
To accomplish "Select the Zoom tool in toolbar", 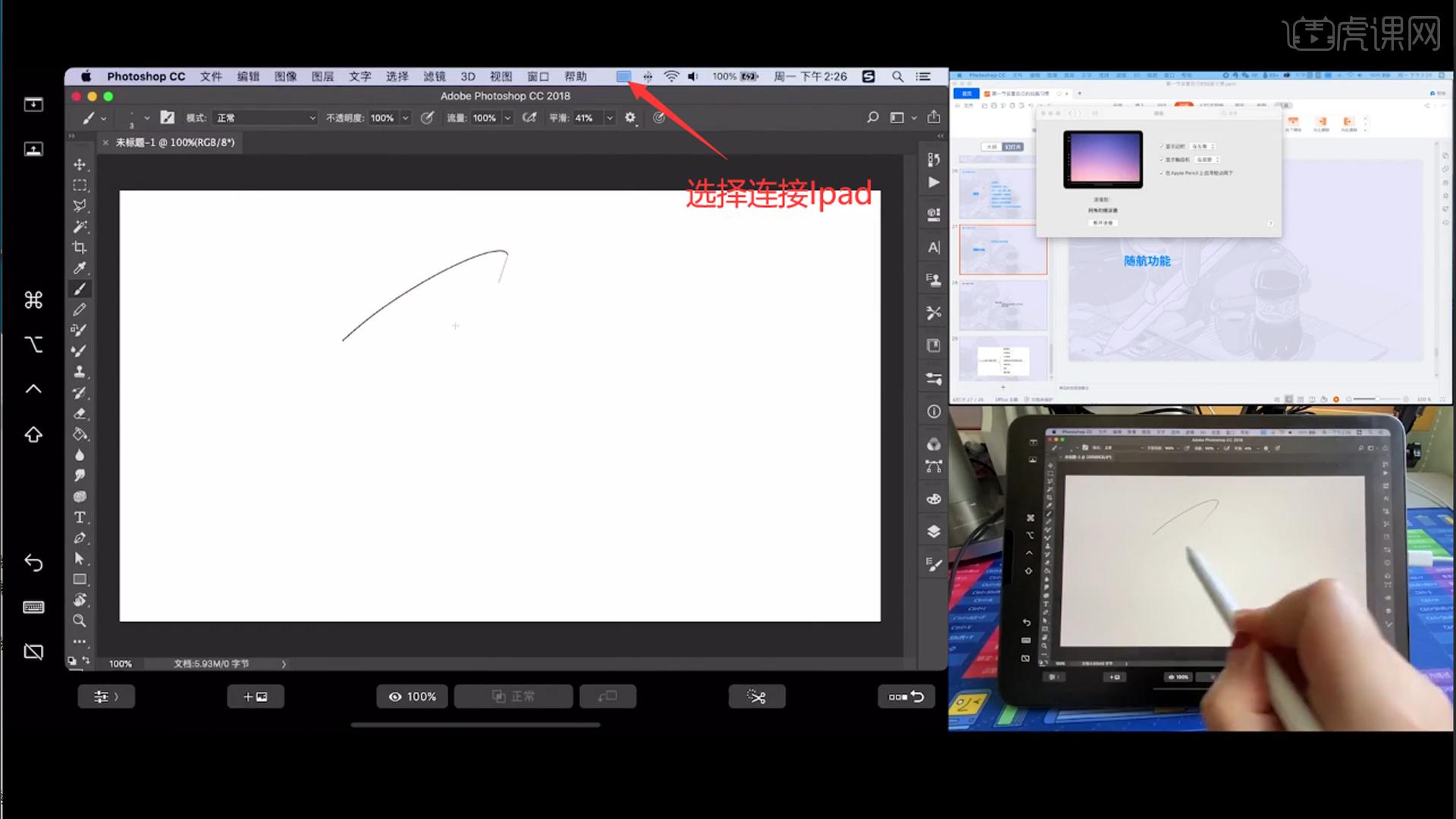I will point(80,620).
